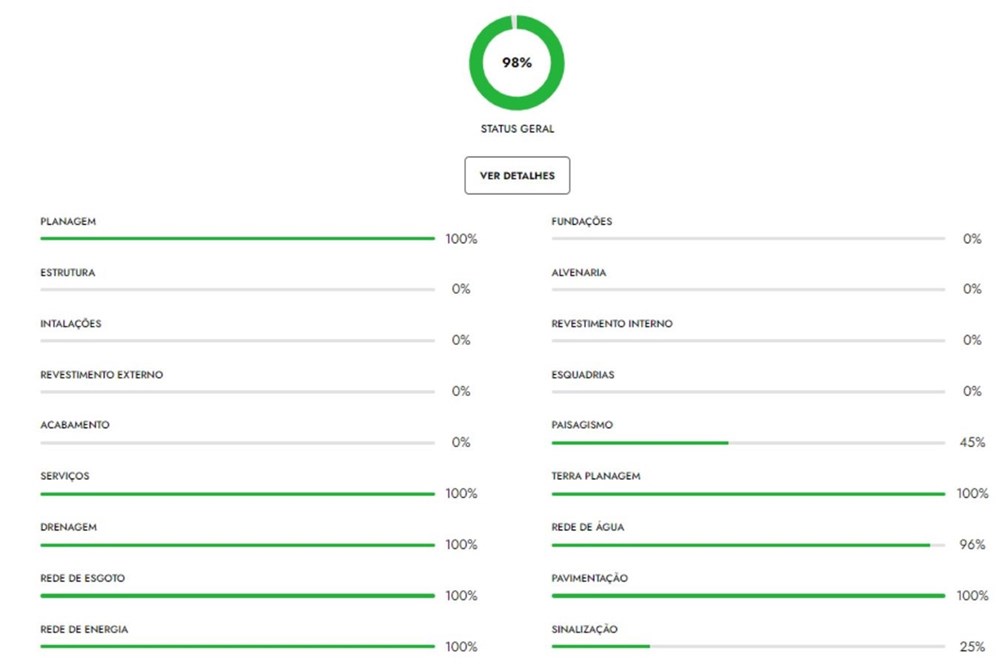The height and width of the screenshot is (667, 1000).
Task: Click the VER DETALHES button
Action: (517, 176)
